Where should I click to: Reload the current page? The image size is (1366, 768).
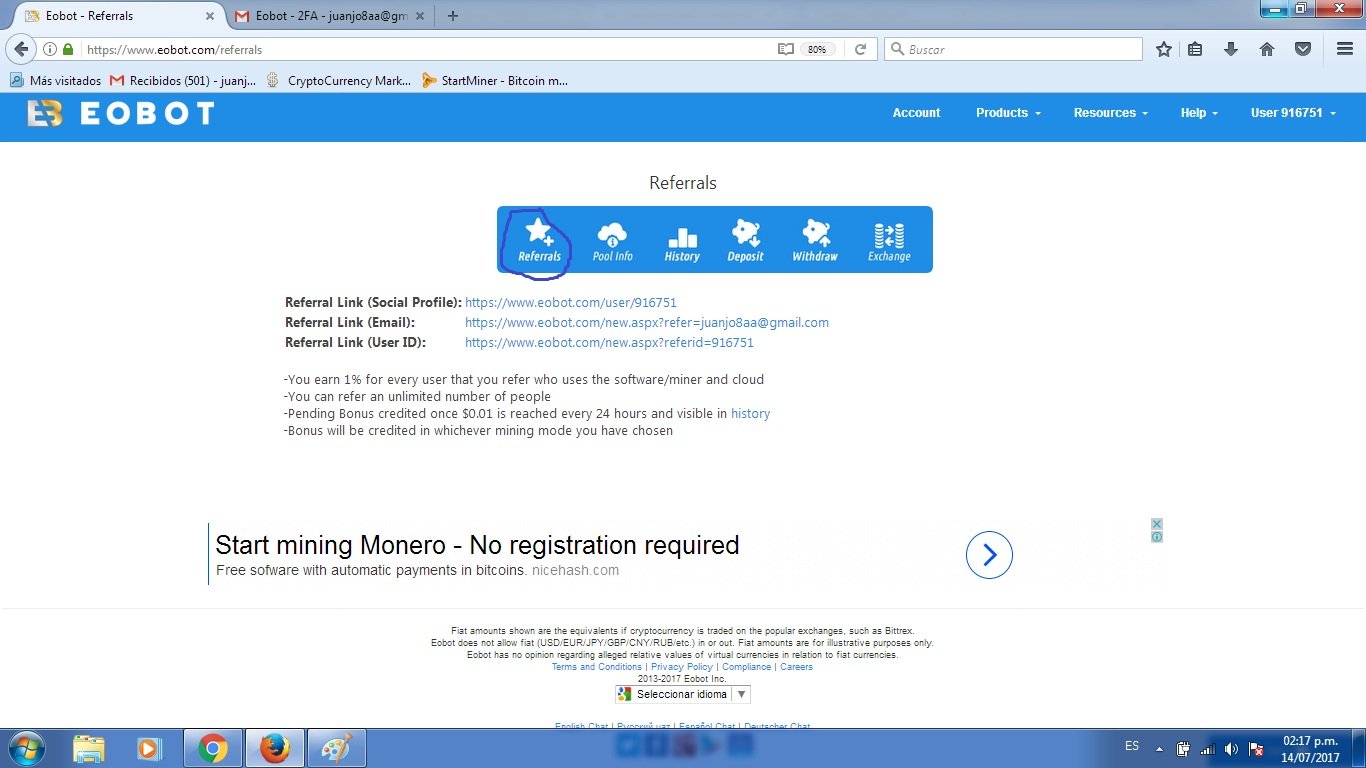point(860,49)
